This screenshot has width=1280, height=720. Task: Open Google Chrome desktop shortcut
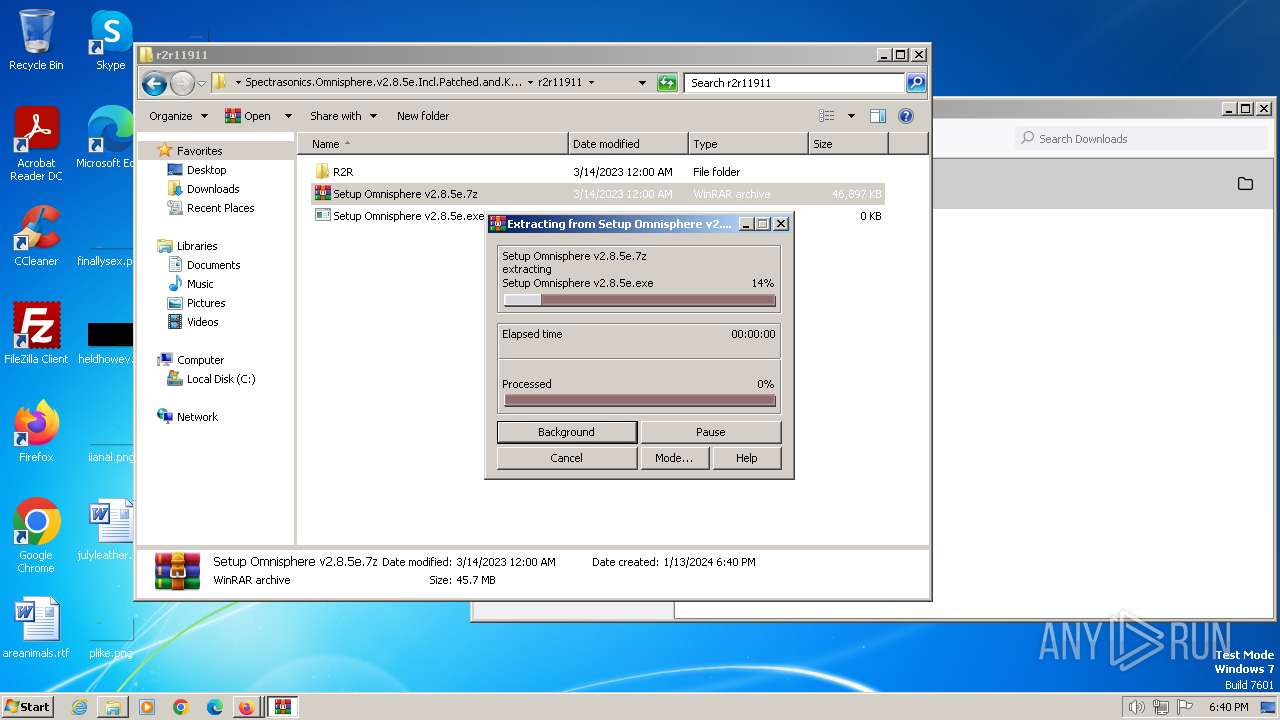click(36, 536)
